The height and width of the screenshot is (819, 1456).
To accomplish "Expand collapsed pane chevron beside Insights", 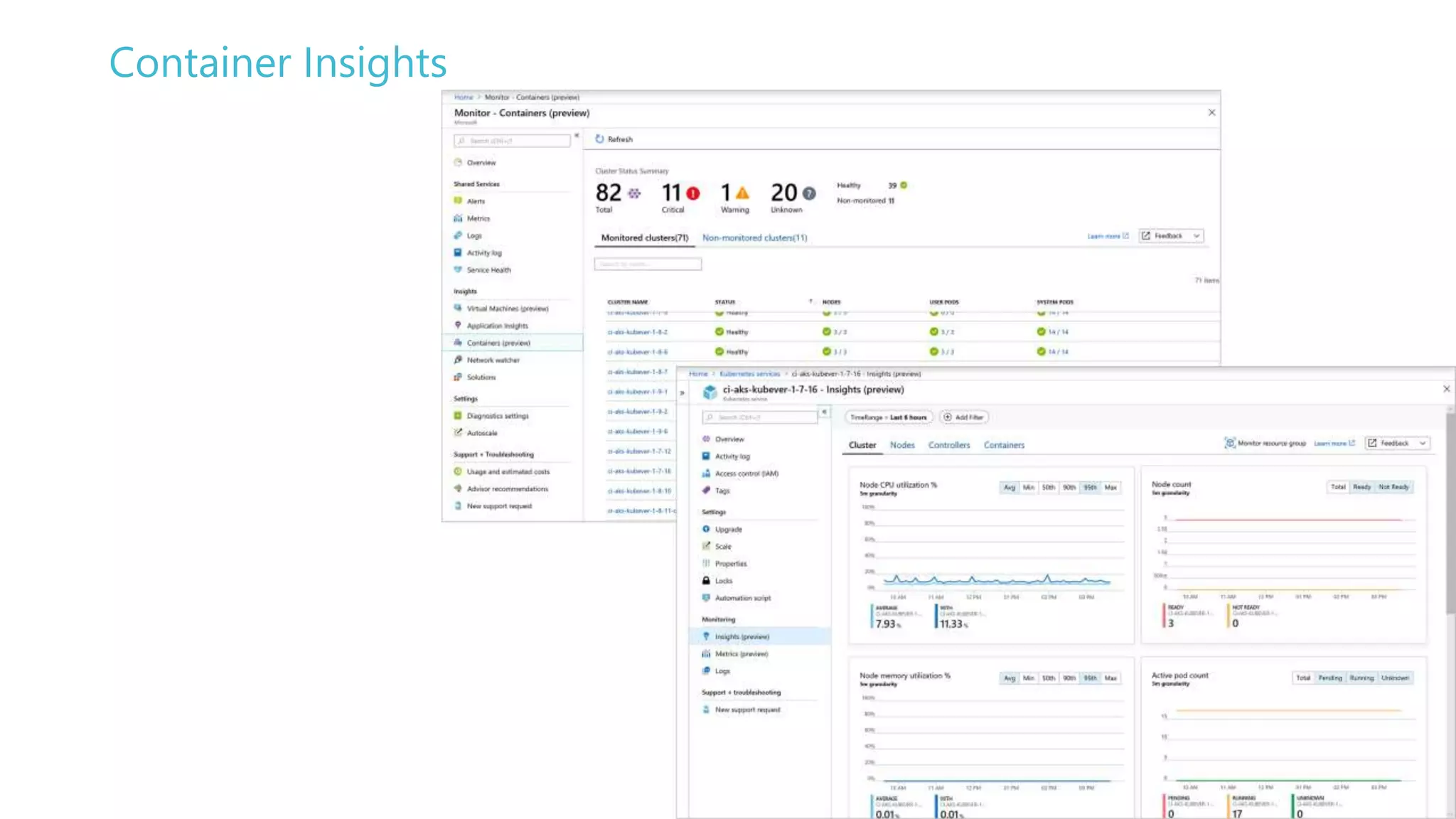I will [x=682, y=392].
